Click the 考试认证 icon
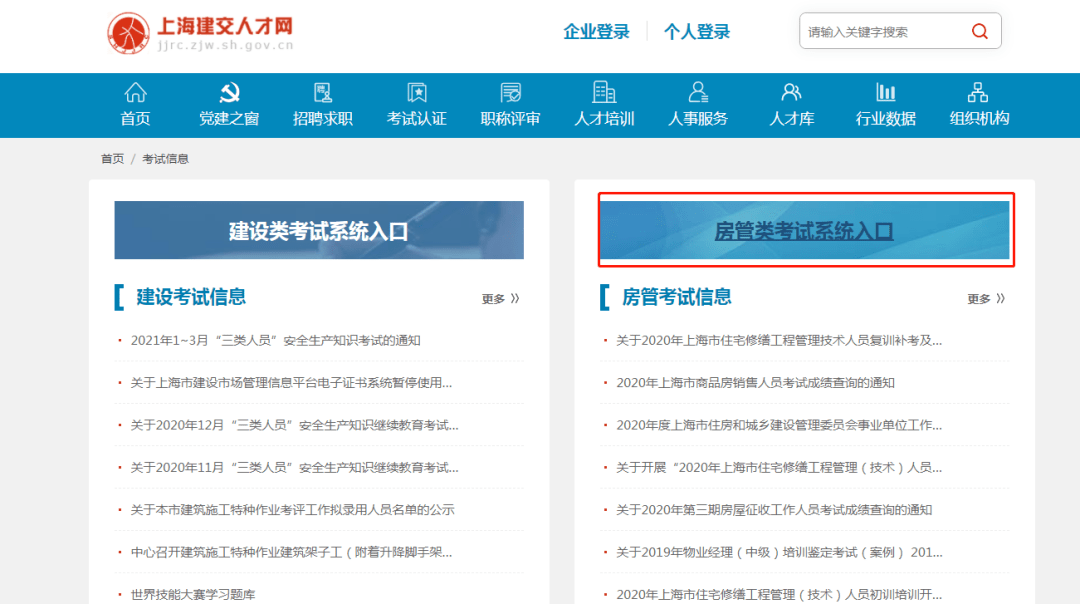 [417, 92]
